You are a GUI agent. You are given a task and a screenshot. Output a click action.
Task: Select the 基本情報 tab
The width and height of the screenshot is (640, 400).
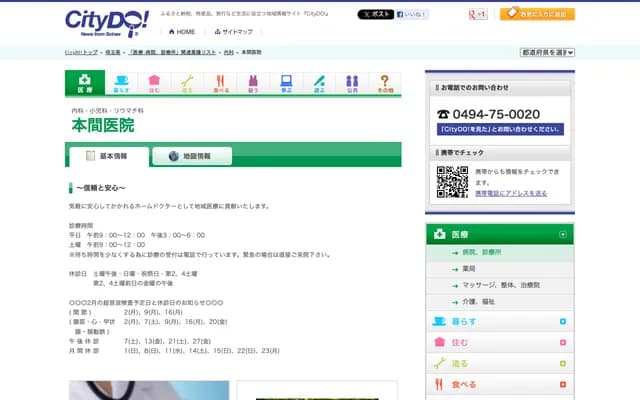(x=108, y=156)
